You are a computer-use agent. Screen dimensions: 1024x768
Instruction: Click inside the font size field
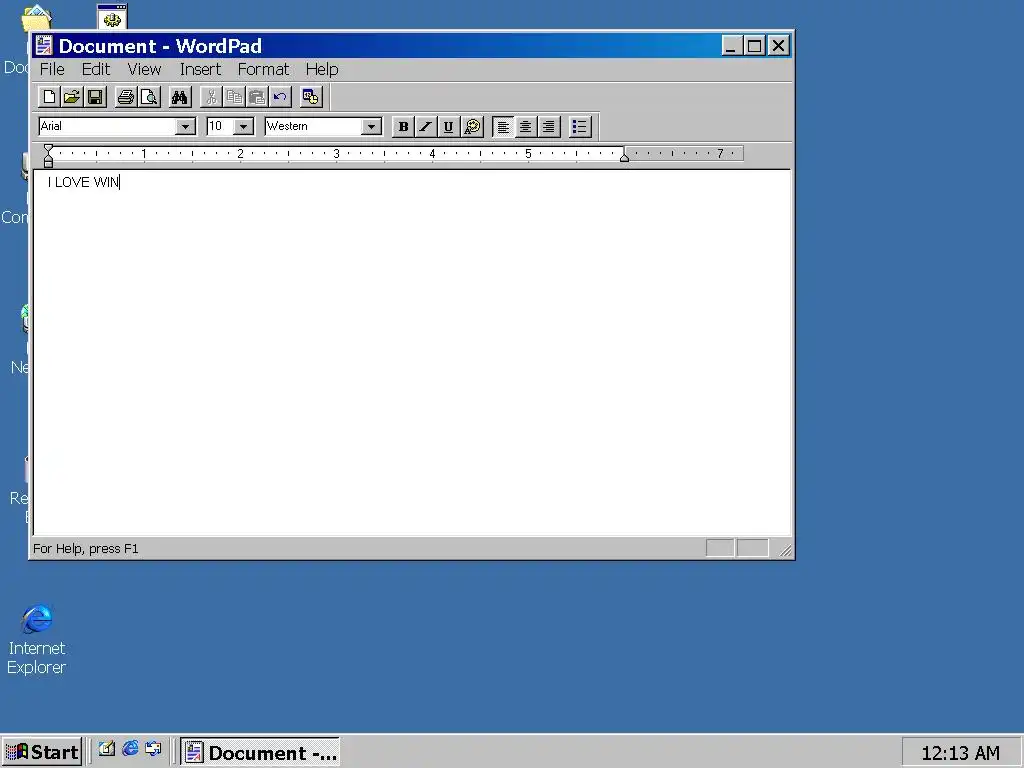click(x=220, y=127)
